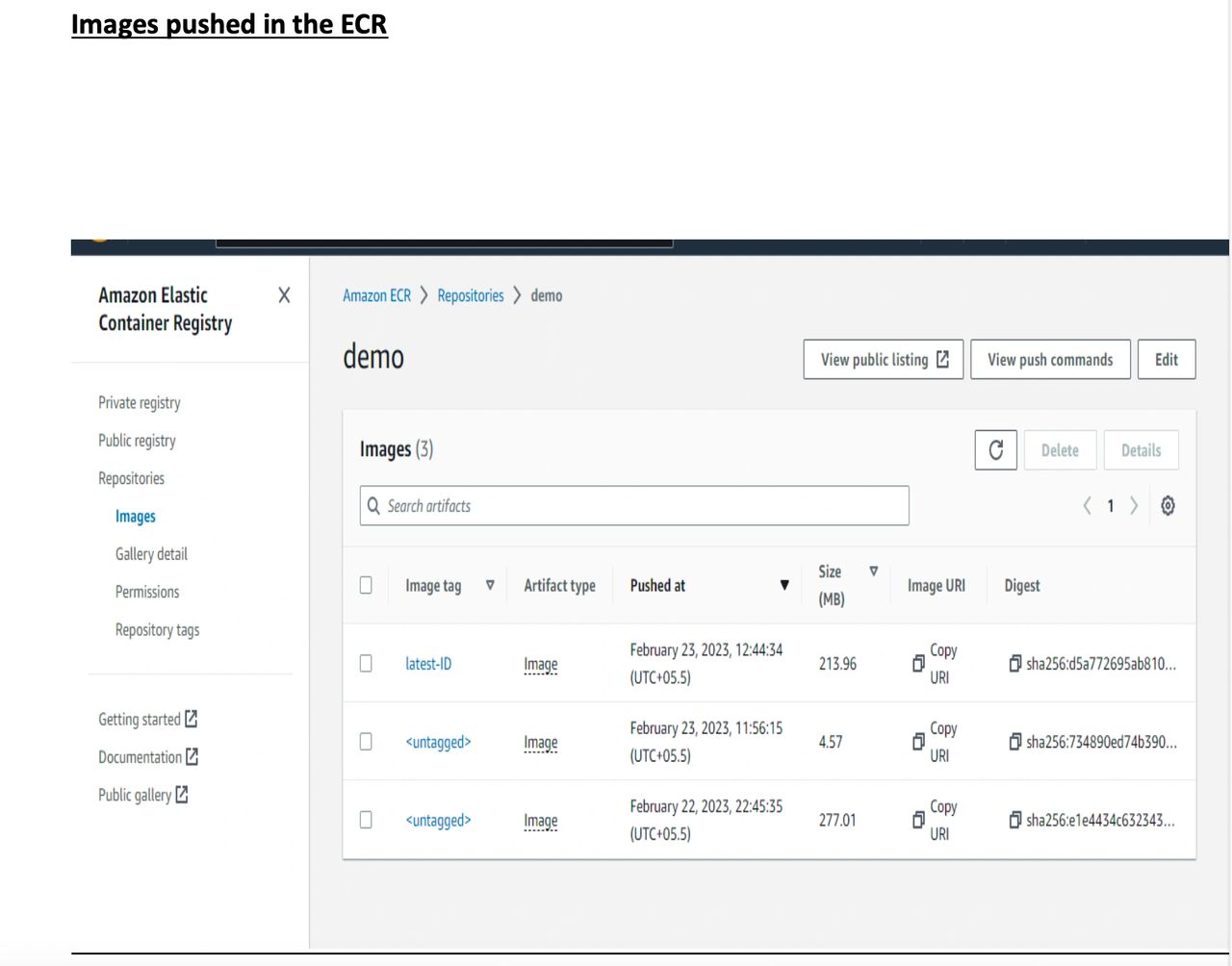
Task: Check the untagged 4.57 MB image row
Action: (x=366, y=741)
